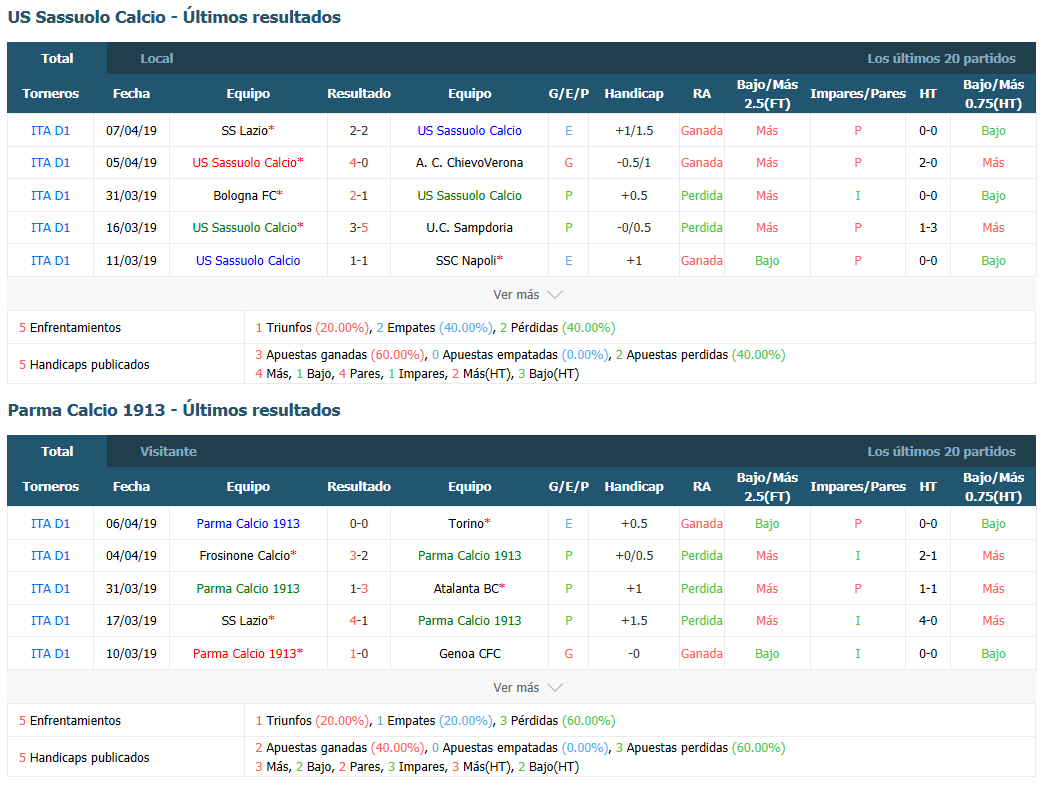Click US Sassuolo Calcio in the 07/04/19 row
Viewport: 1041px width, 786px height.
point(469,131)
